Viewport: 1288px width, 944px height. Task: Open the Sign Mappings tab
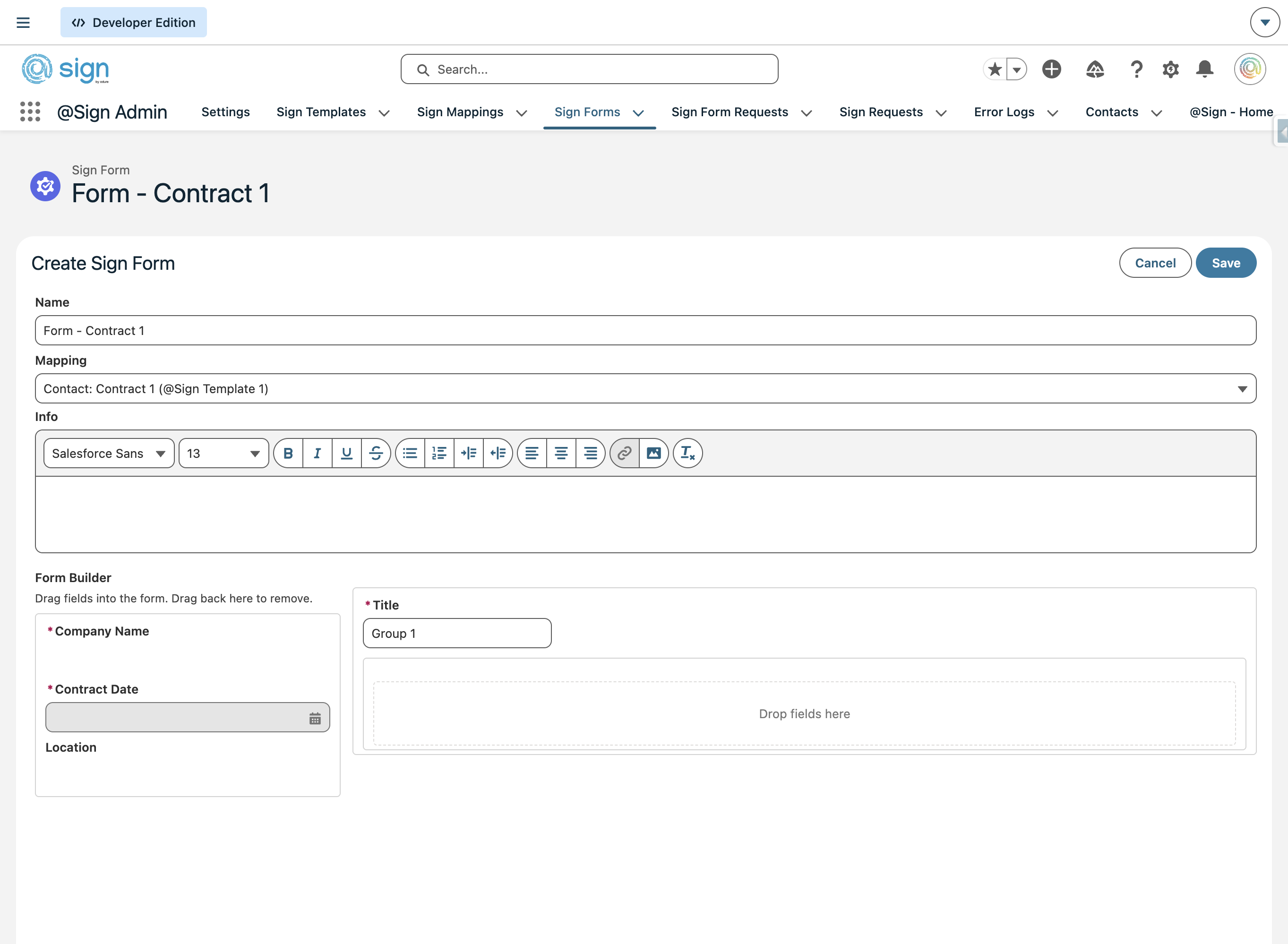click(460, 112)
